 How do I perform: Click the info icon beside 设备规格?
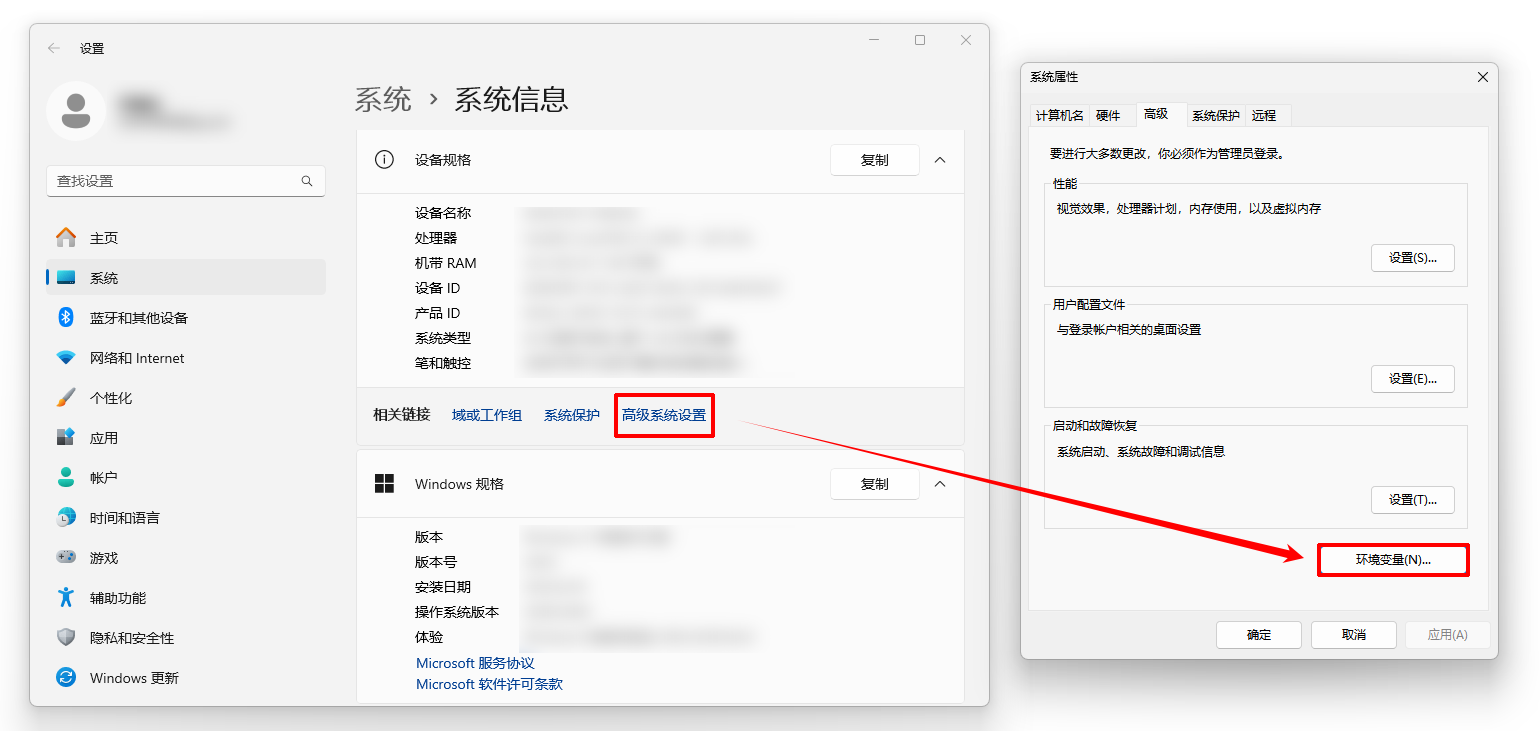pyautogui.click(x=384, y=159)
